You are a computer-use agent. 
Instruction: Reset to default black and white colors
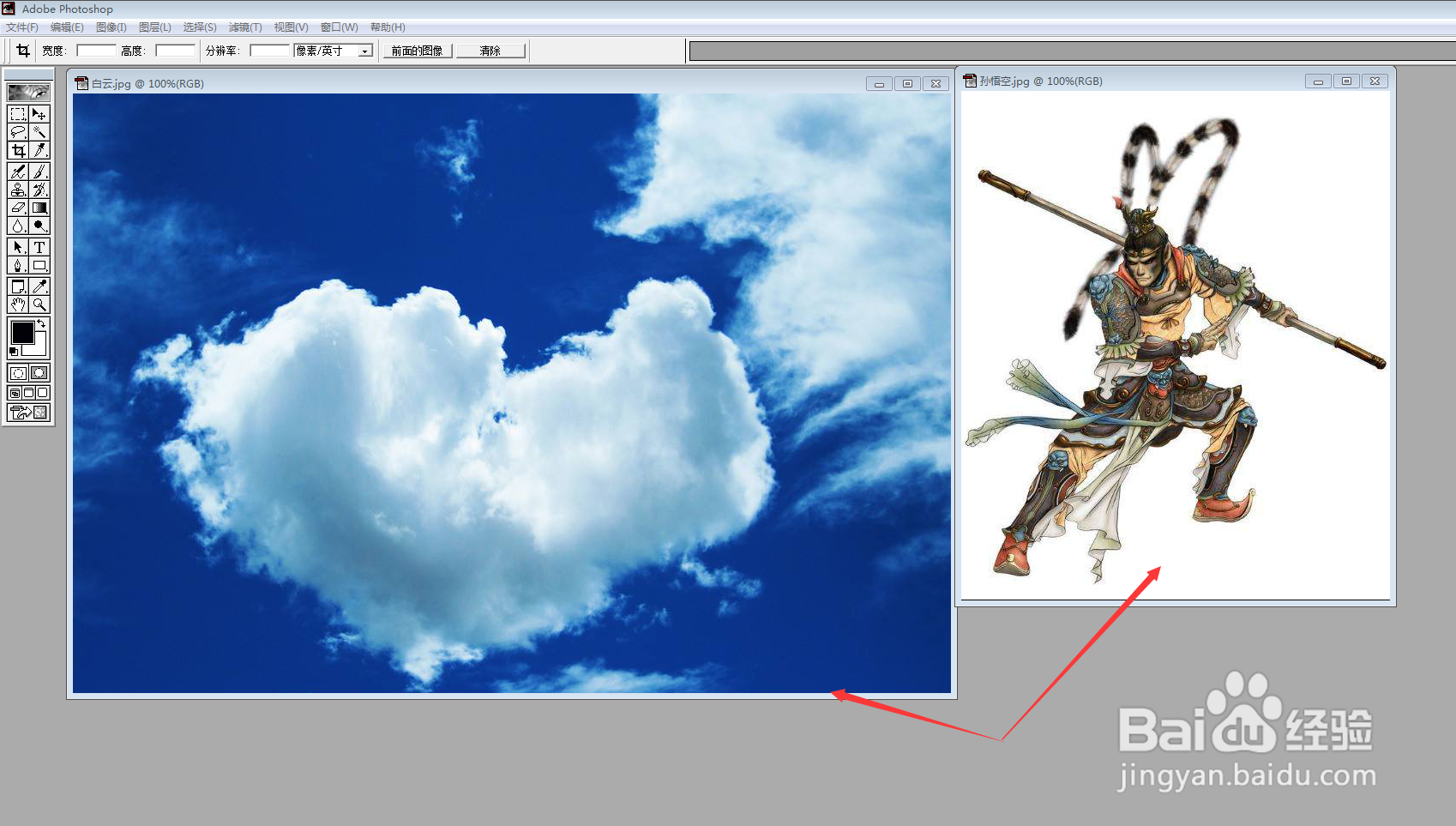(x=13, y=352)
